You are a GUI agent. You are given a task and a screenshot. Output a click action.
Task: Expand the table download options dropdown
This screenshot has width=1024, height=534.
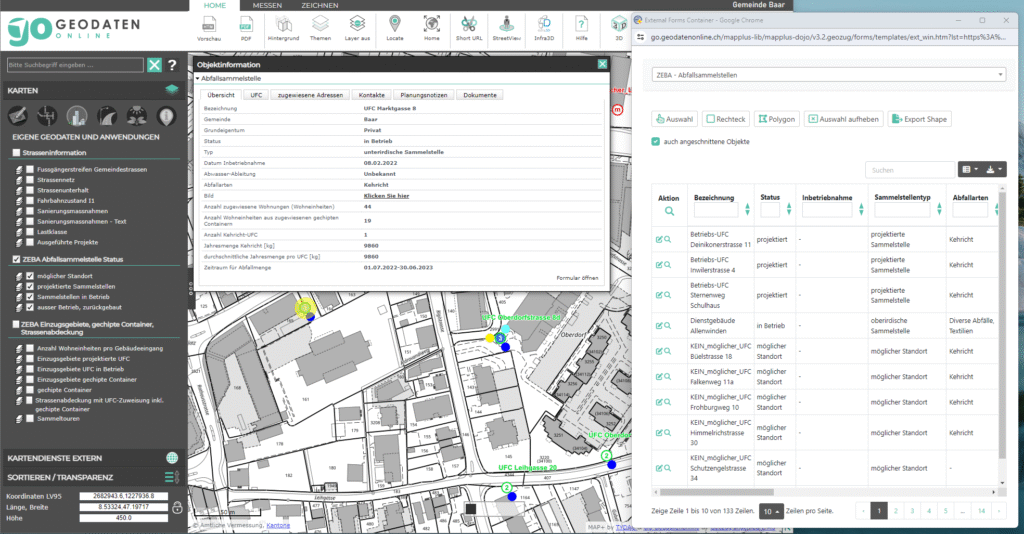click(x=994, y=170)
